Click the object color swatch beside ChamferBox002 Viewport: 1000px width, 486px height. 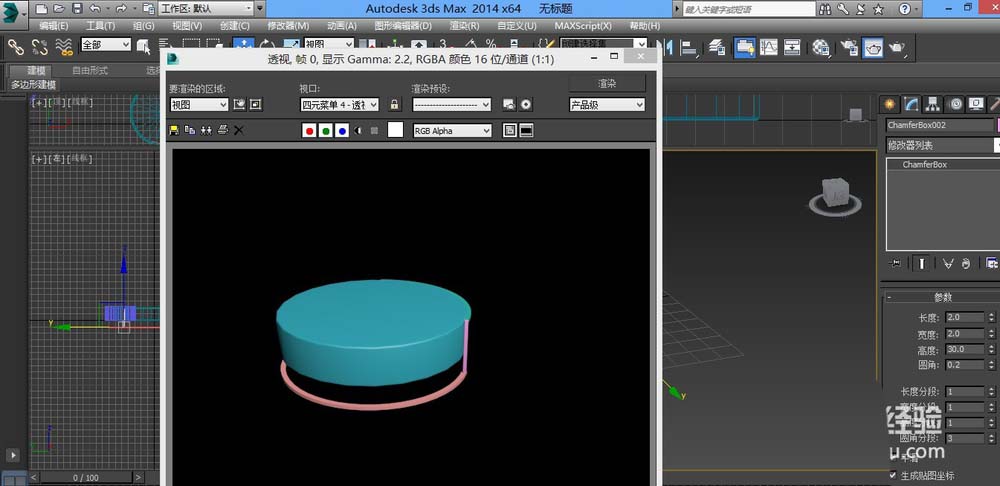[x=997, y=125]
